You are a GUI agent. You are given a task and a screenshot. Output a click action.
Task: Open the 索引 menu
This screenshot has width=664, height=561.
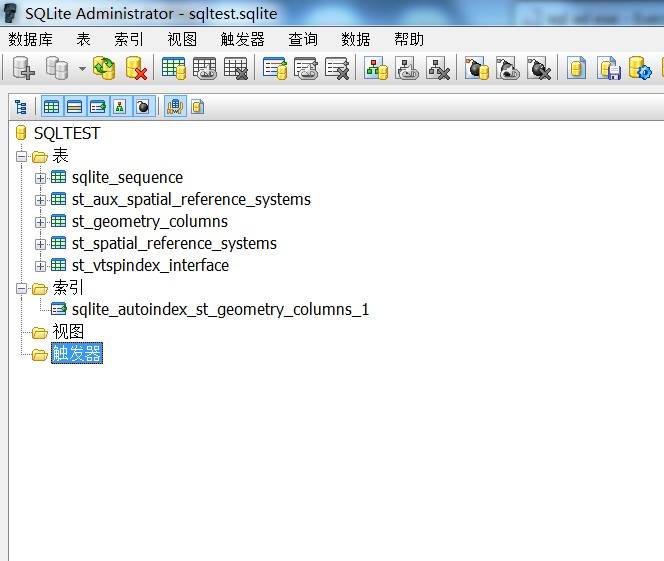click(x=129, y=39)
